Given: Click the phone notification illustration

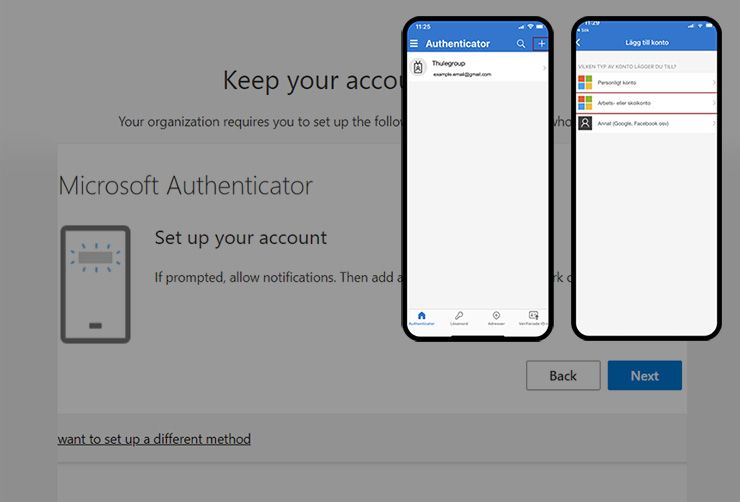Looking at the screenshot, I should coord(95,284).
